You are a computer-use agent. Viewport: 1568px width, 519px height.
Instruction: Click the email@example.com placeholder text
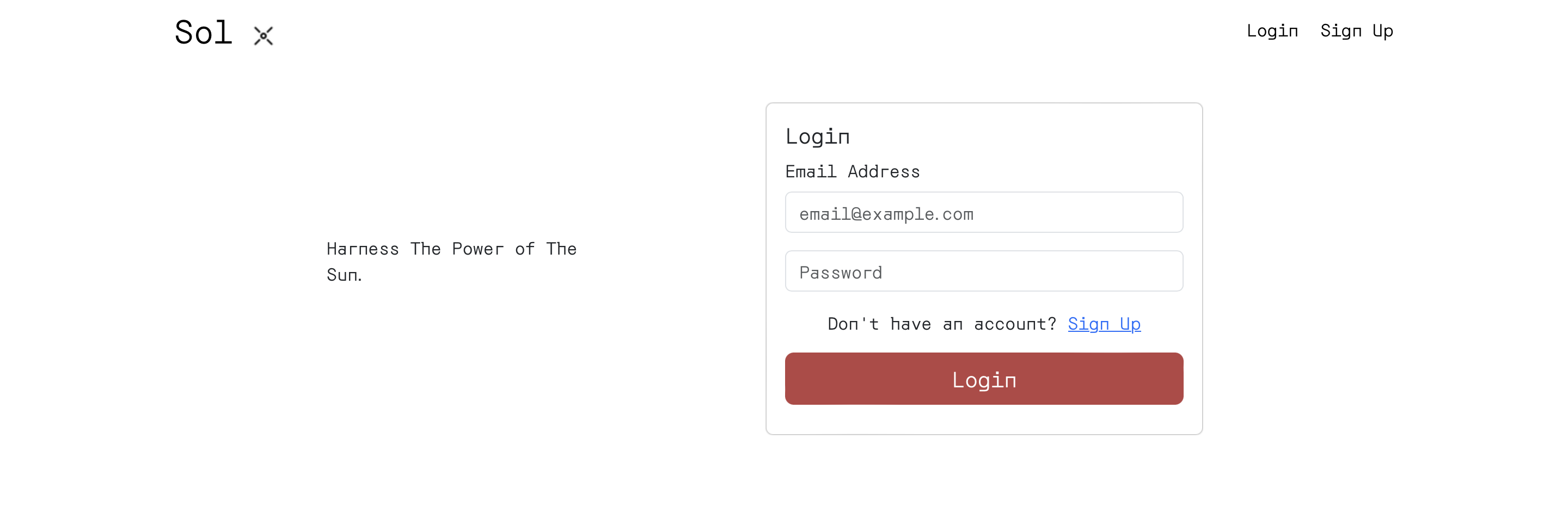tap(886, 214)
